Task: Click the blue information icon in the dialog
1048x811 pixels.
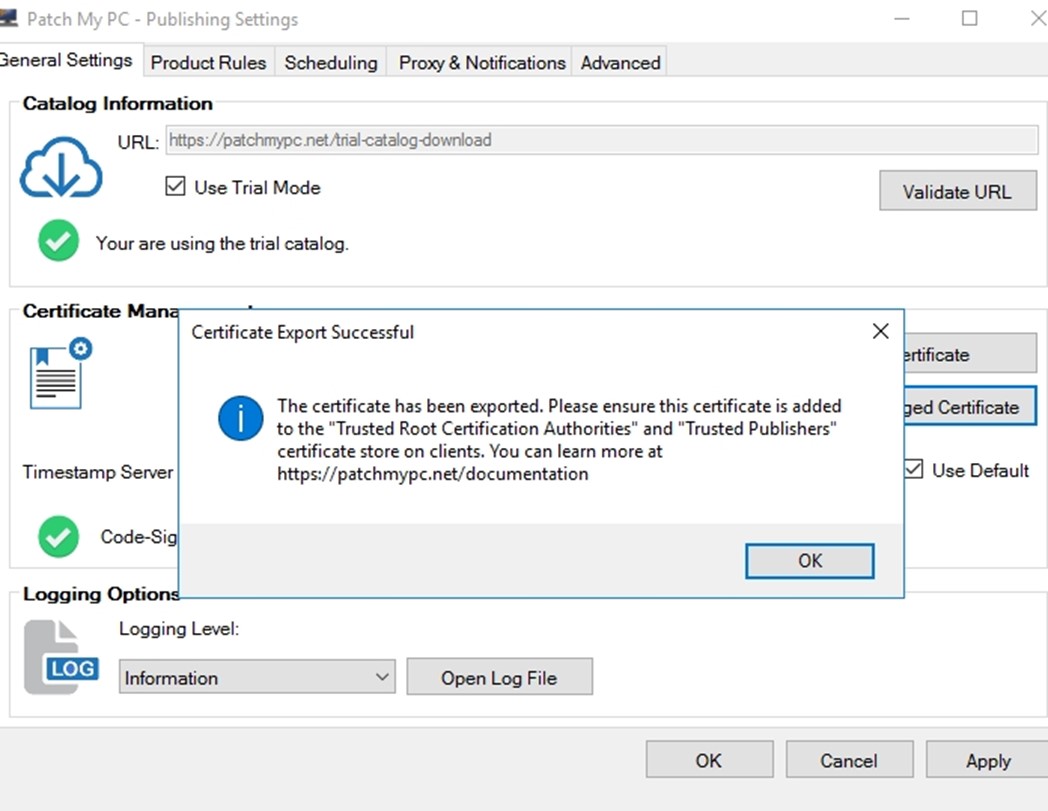Action: coord(241,419)
